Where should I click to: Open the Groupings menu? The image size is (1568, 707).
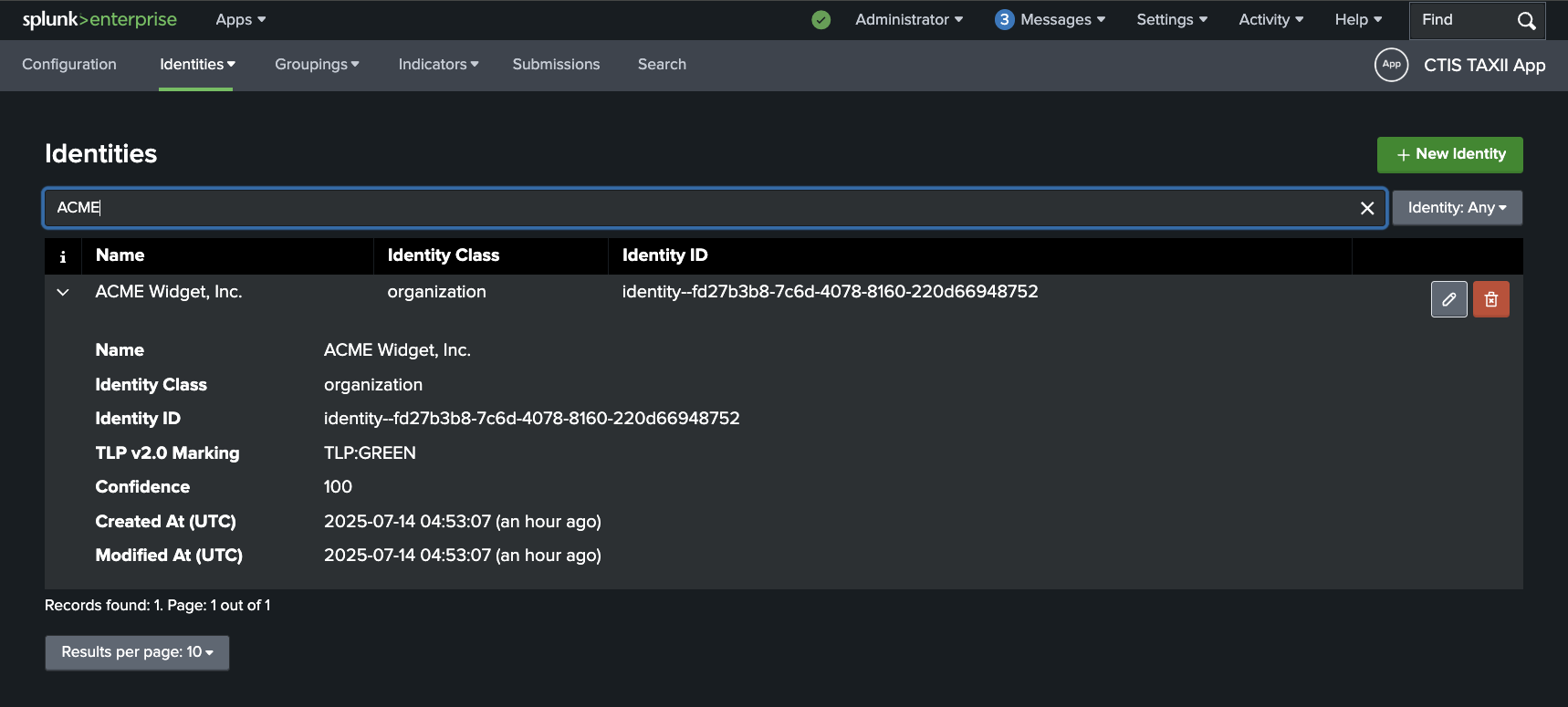tap(317, 65)
